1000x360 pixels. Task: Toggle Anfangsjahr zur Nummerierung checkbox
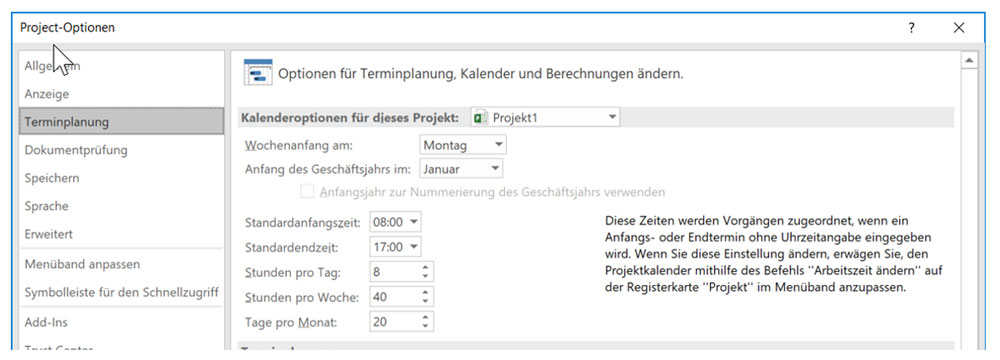[307, 191]
